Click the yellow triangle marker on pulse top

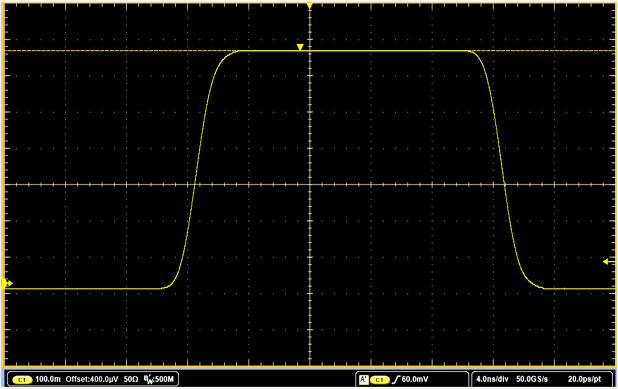300,47
